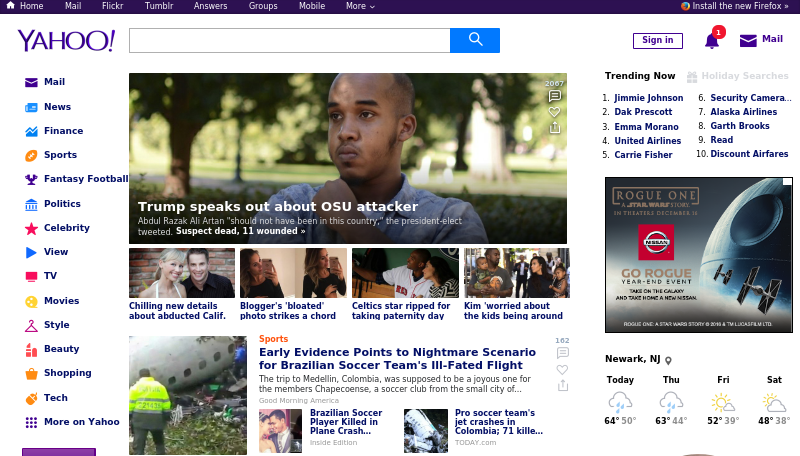Image resolution: width=800 pixels, height=456 pixels.
Task: Switch to Holiday Searches tab
Action: point(737,76)
